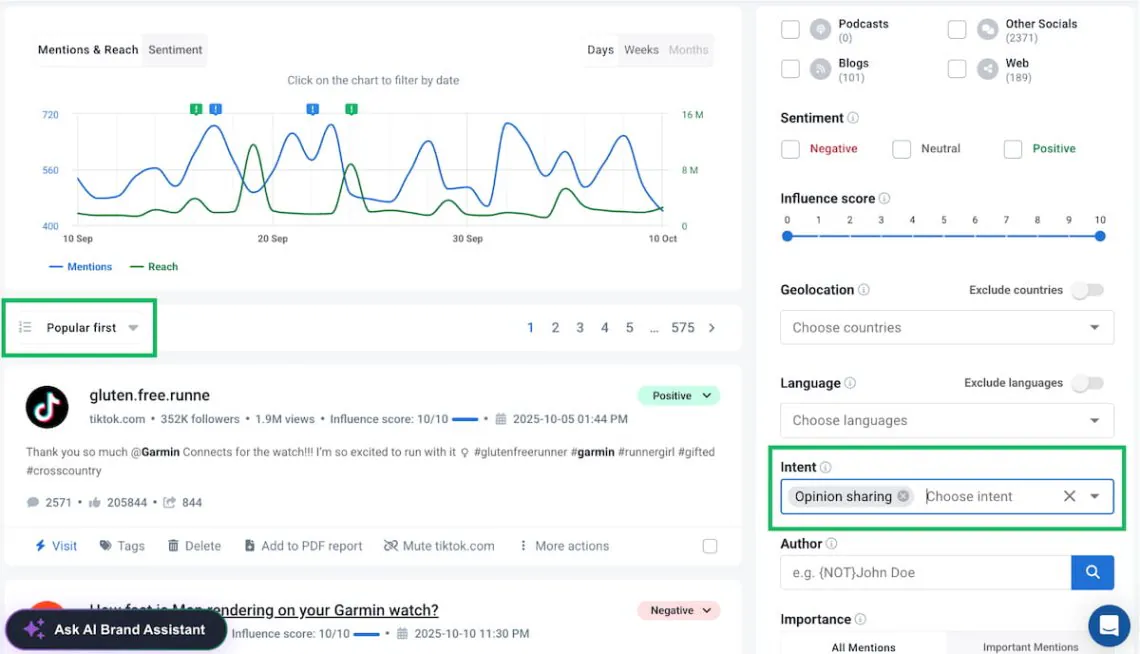1140x654 pixels.
Task: Expand the Choose countries dropdown
Action: point(946,328)
